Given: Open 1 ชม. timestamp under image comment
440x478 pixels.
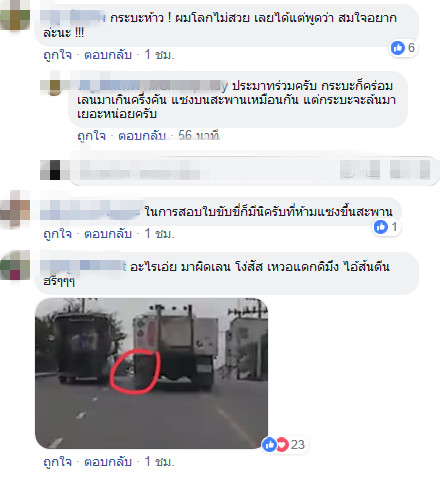Looking at the screenshot, I should (159, 462).
